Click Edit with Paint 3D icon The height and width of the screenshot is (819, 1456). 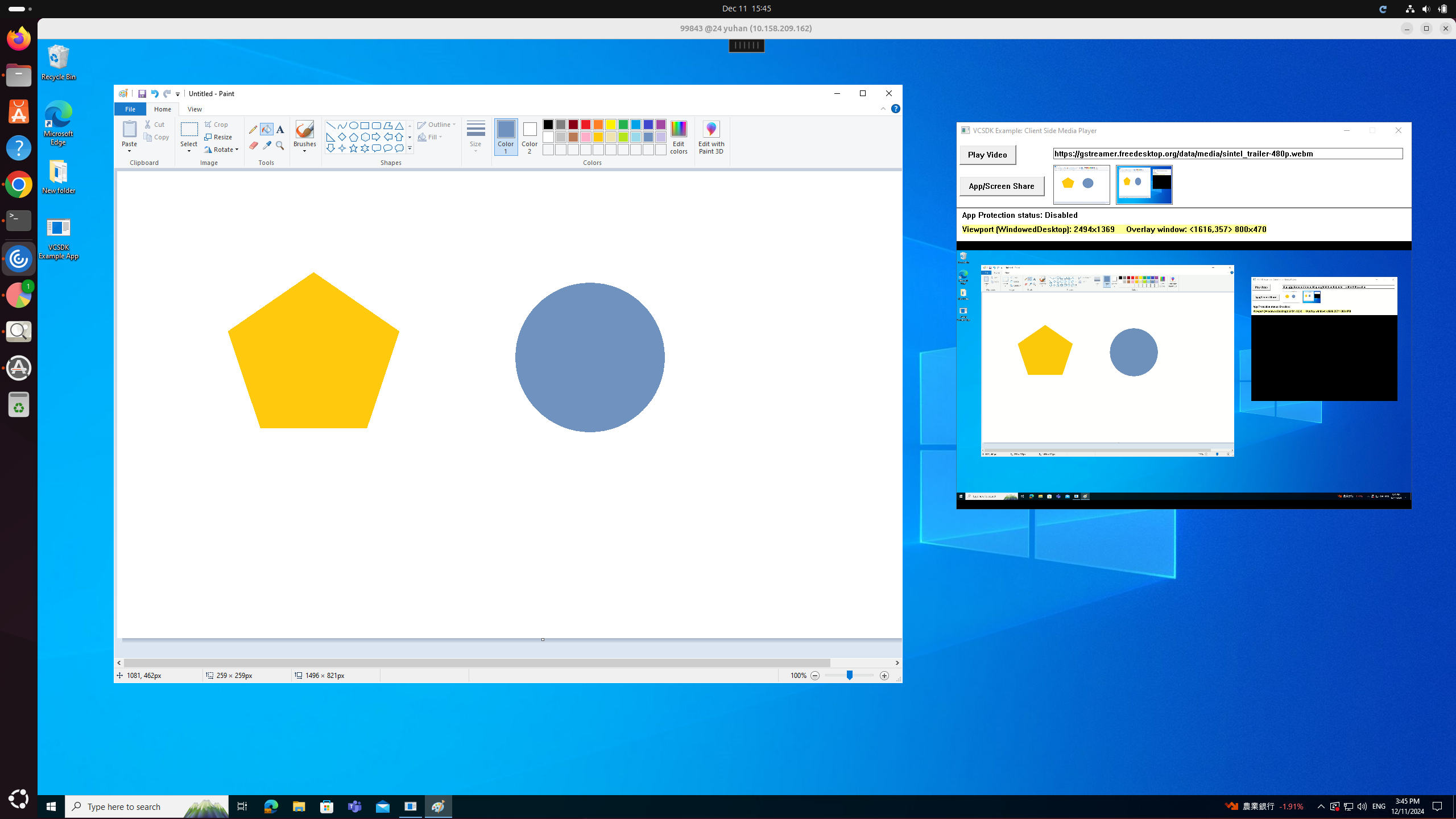click(x=711, y=137)
